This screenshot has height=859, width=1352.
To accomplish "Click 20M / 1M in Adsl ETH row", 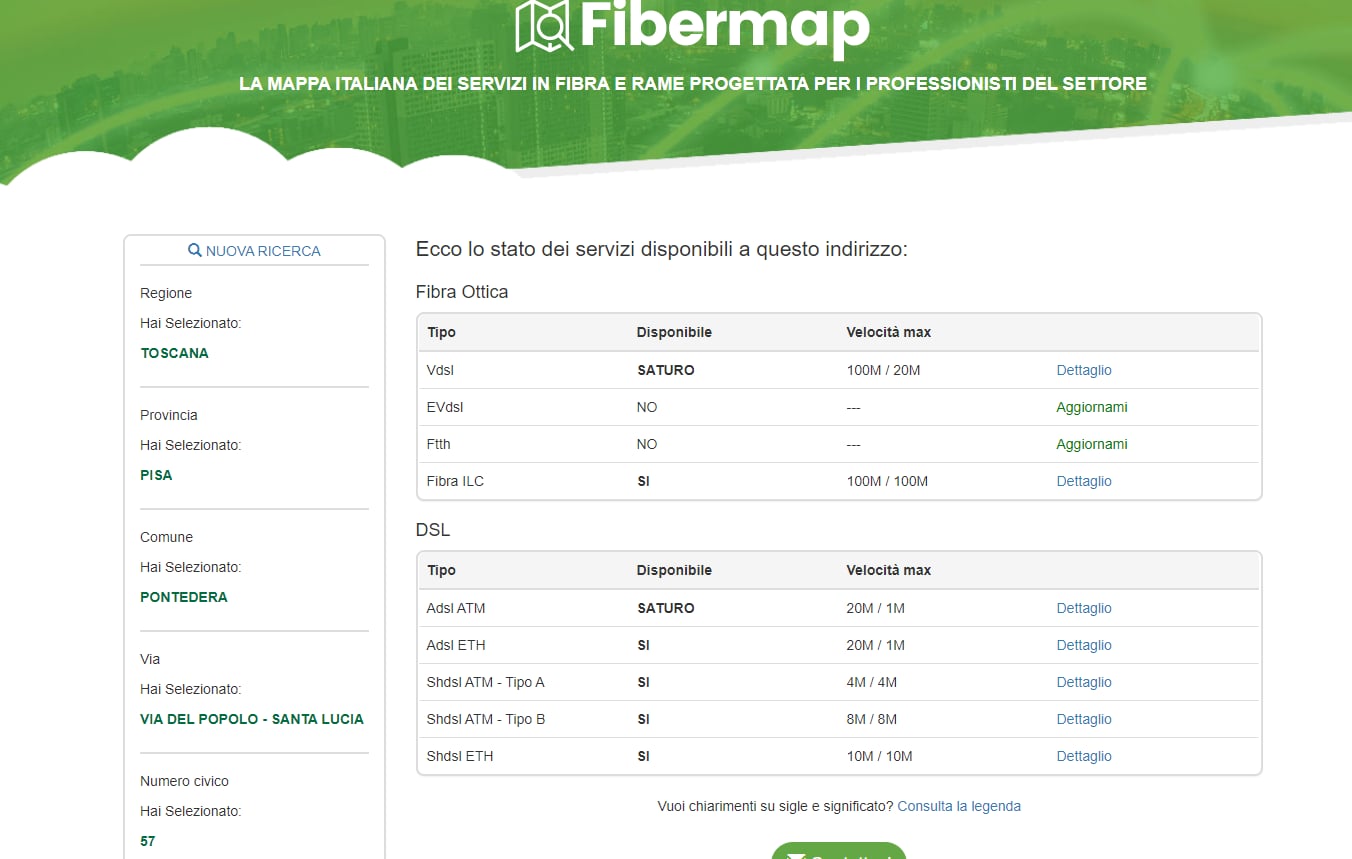I will [876, 645].
